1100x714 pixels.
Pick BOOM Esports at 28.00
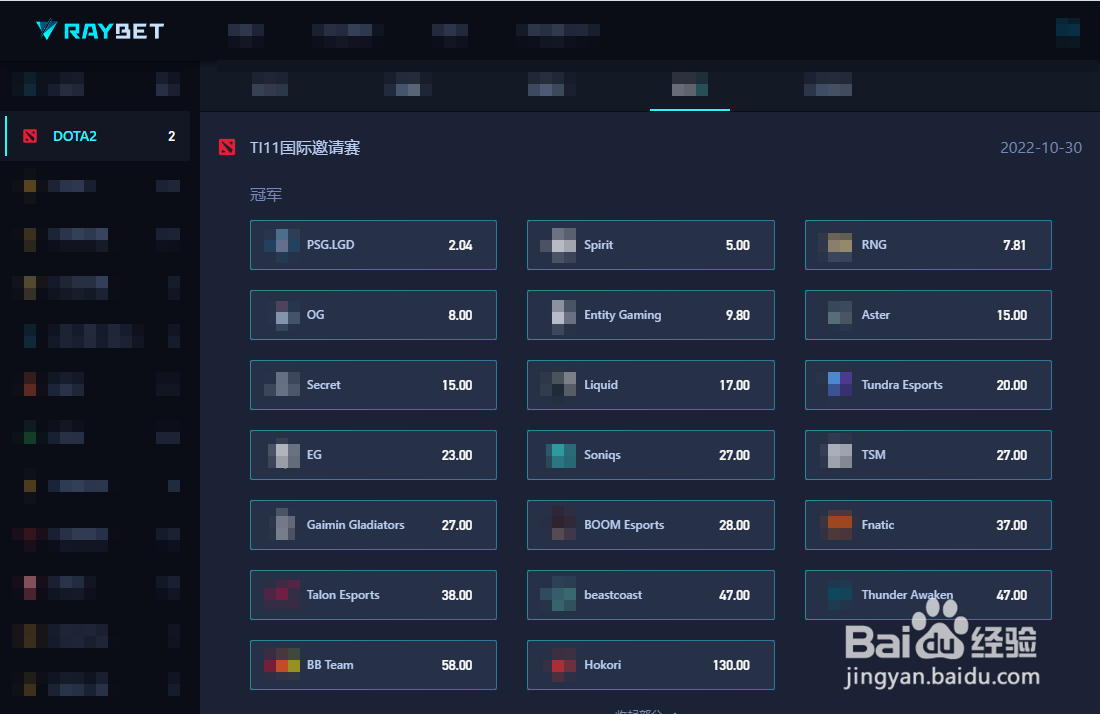(650, 525)
